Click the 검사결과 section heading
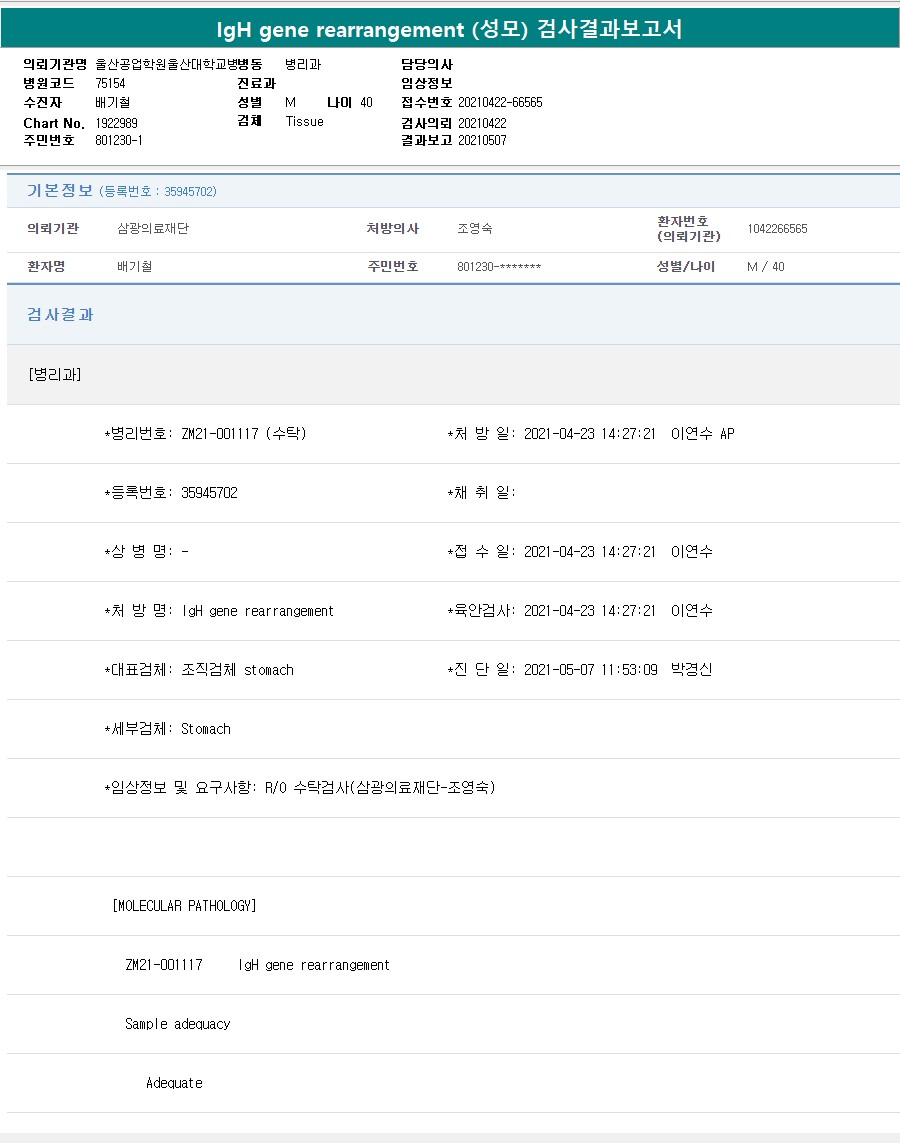 tap(60, 314)
